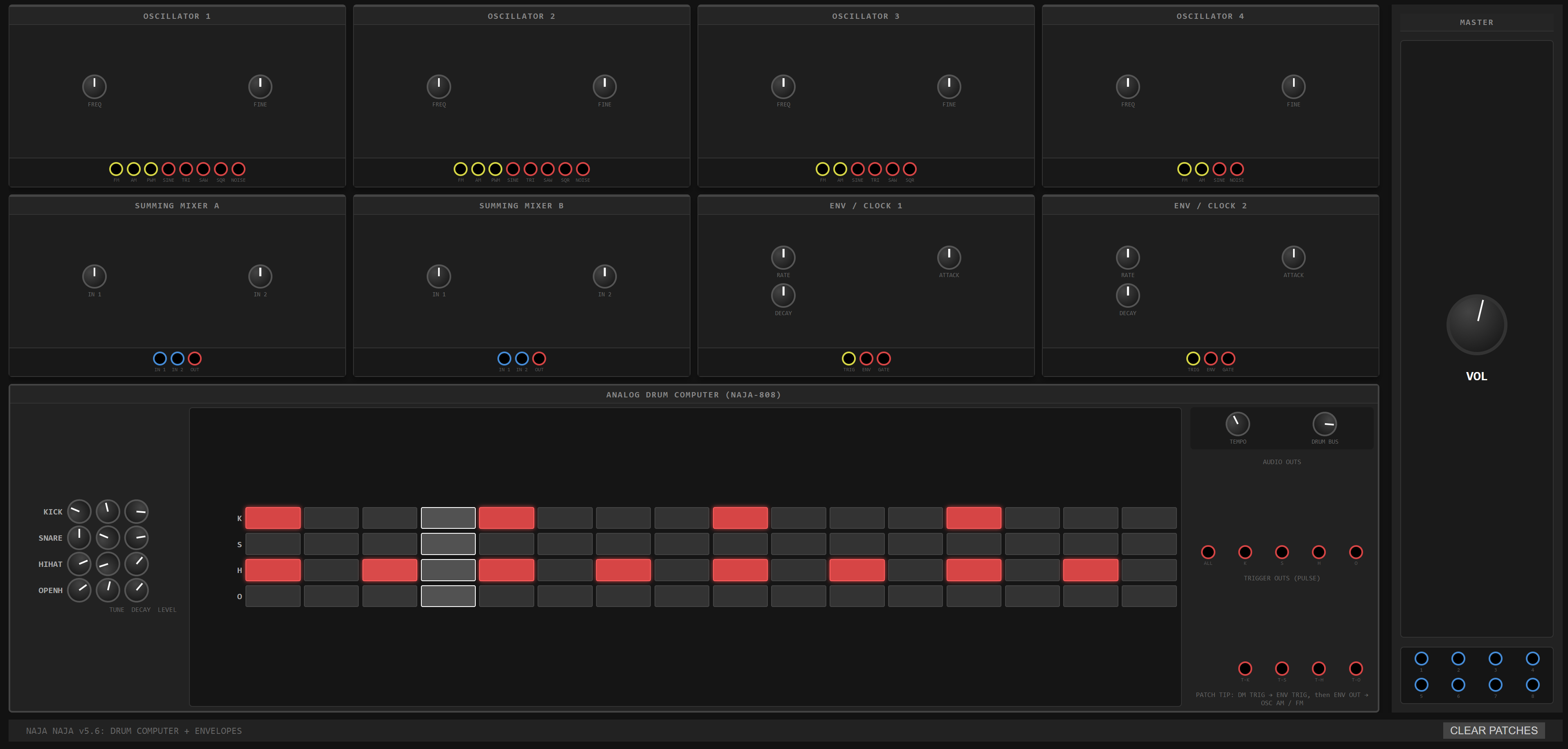The height and width of the screenshot is (749, 1568).
Task: Click the ALL audio out jack
Action: pyautogui.click(x=1208, y=552)
